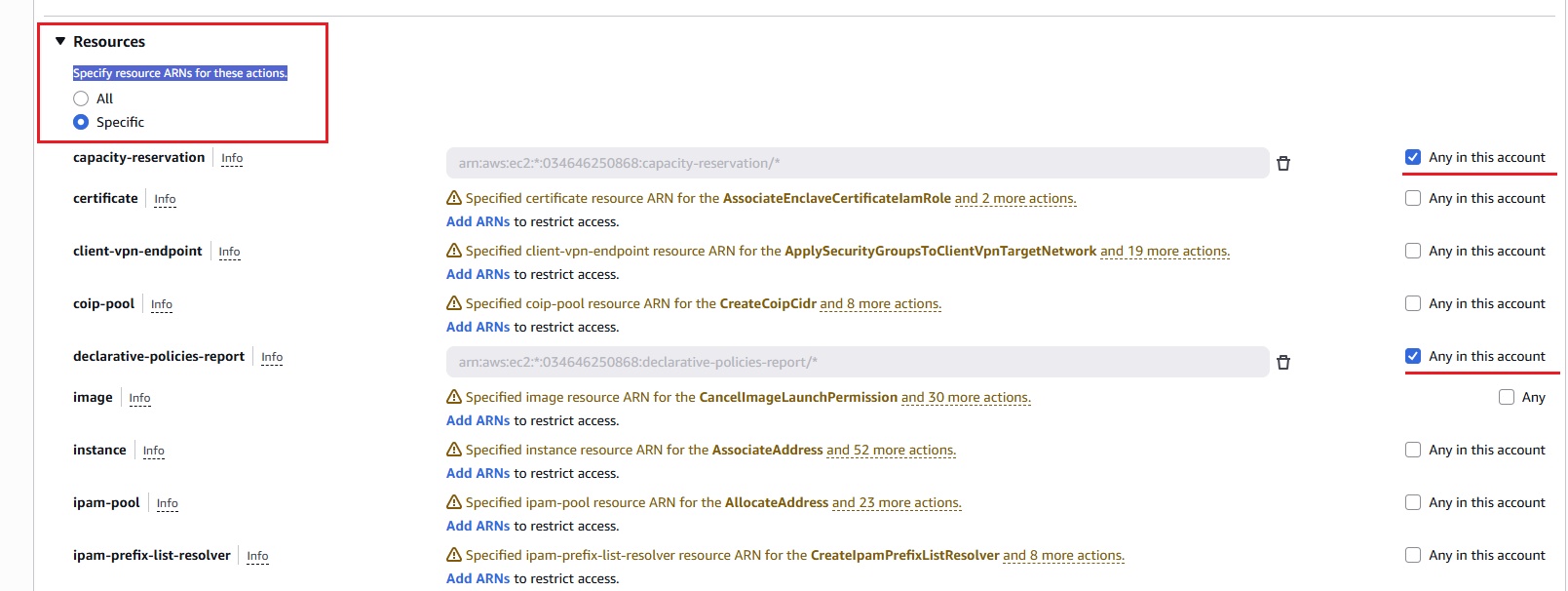Enable Any in this account for client-vpn-endpoint
Screen dimensions: 1568x591
1412,251
